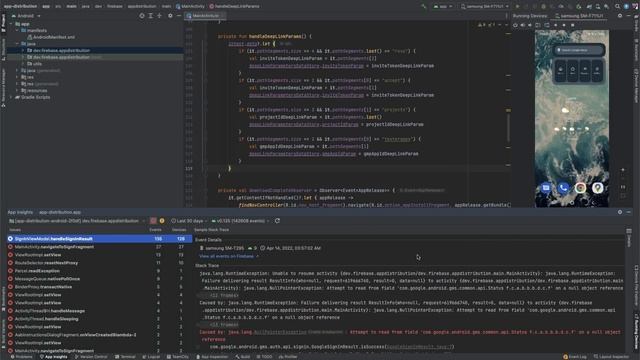This screenshot has height=360, width=640.
Task: Open Terminal tool window tab
Action: pyautogui.click(x=125, y=357)
